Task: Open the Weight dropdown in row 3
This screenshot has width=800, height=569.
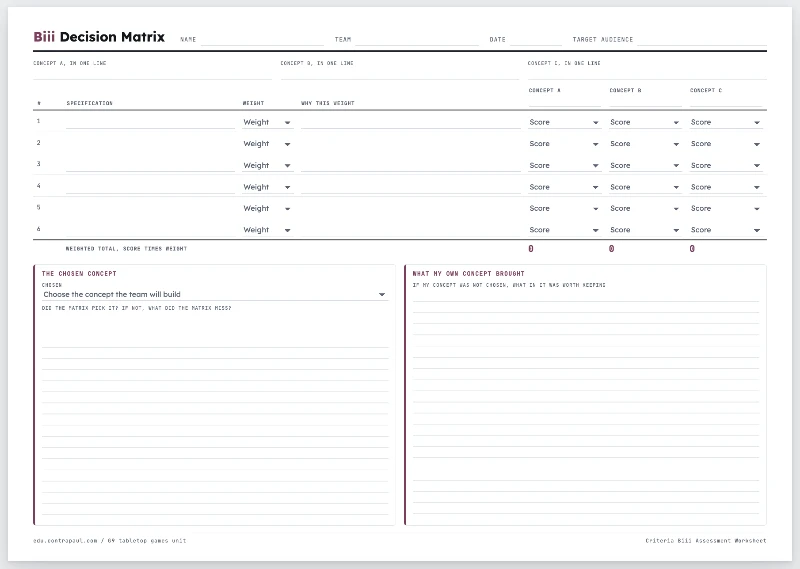Action: 267,165
